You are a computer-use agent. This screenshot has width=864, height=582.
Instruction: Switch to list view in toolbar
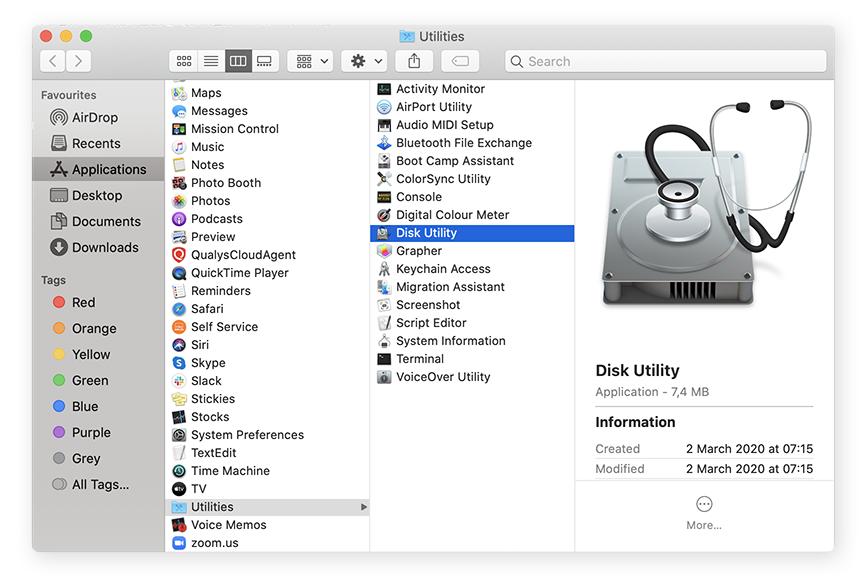tap(211, 61)
